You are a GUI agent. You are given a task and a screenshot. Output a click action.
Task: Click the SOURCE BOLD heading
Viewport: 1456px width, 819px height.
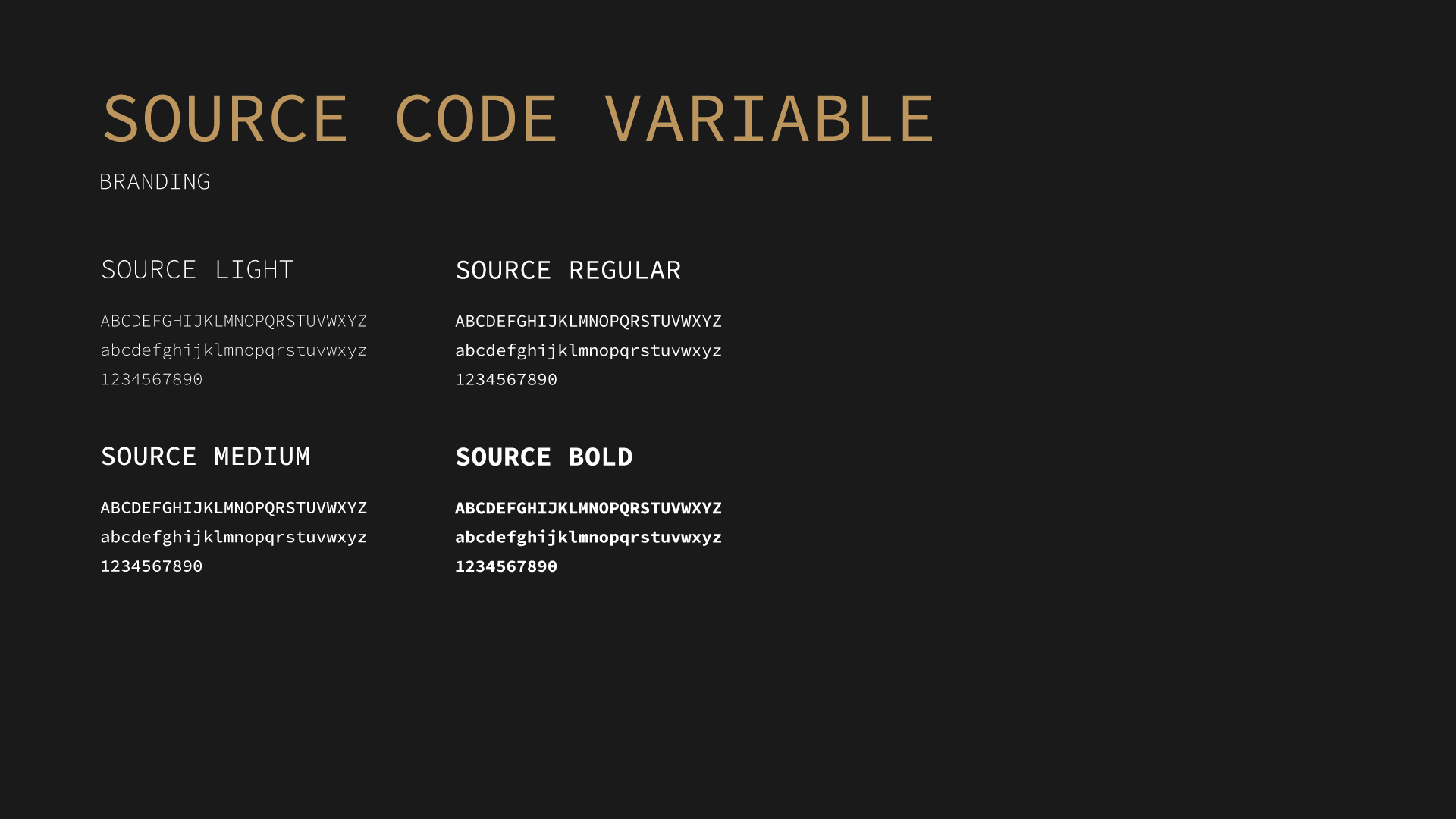(544, 457)
